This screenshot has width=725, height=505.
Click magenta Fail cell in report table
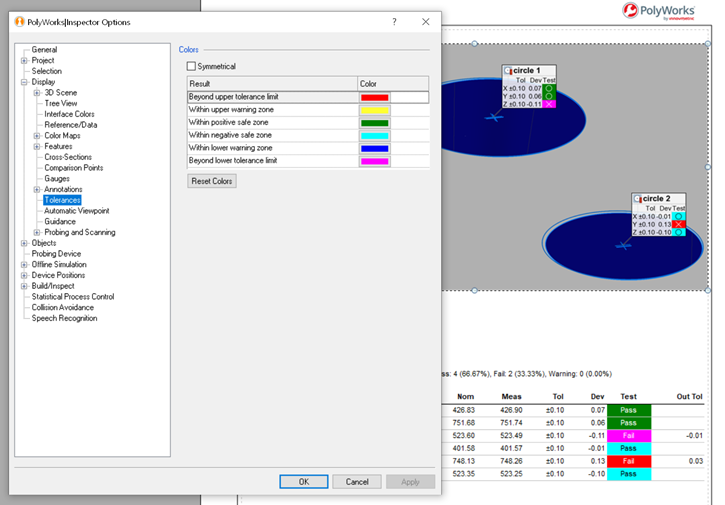point(629,436)
